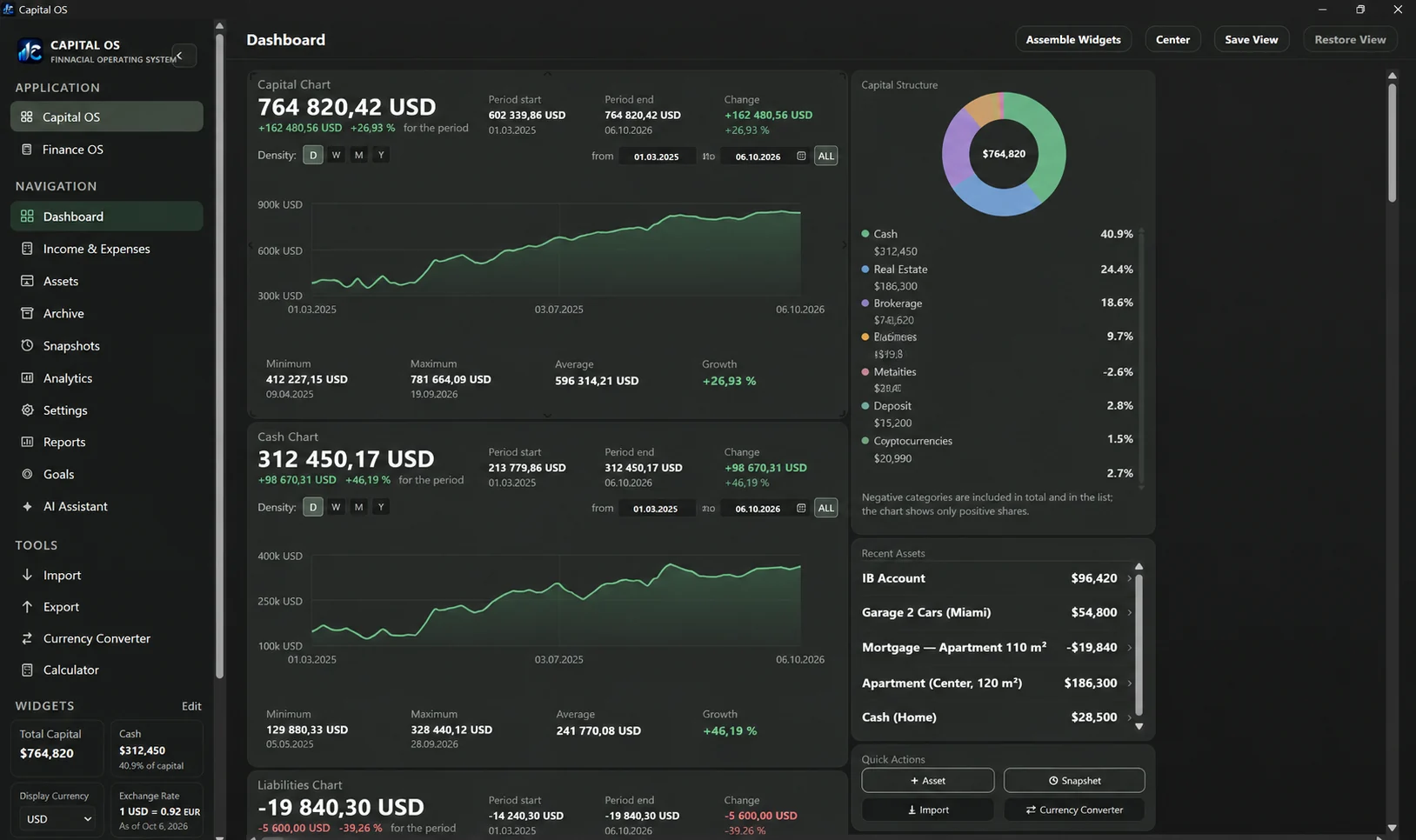Open Snapshots clock icon

27,345
